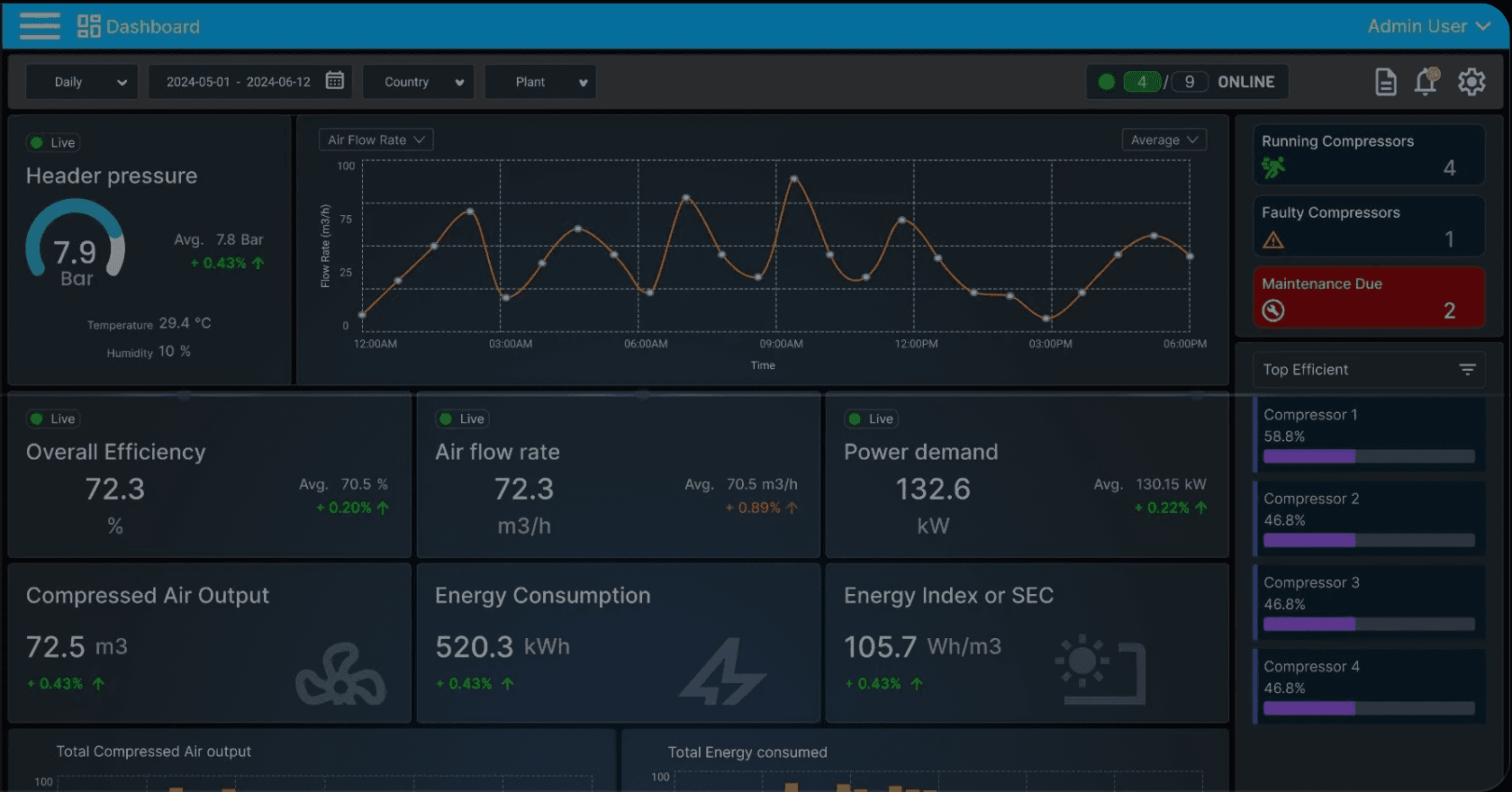Toggle the Live badge on Overall Efficiency
The width and height of the screenshot is (1512, 792).
(54, 418)
